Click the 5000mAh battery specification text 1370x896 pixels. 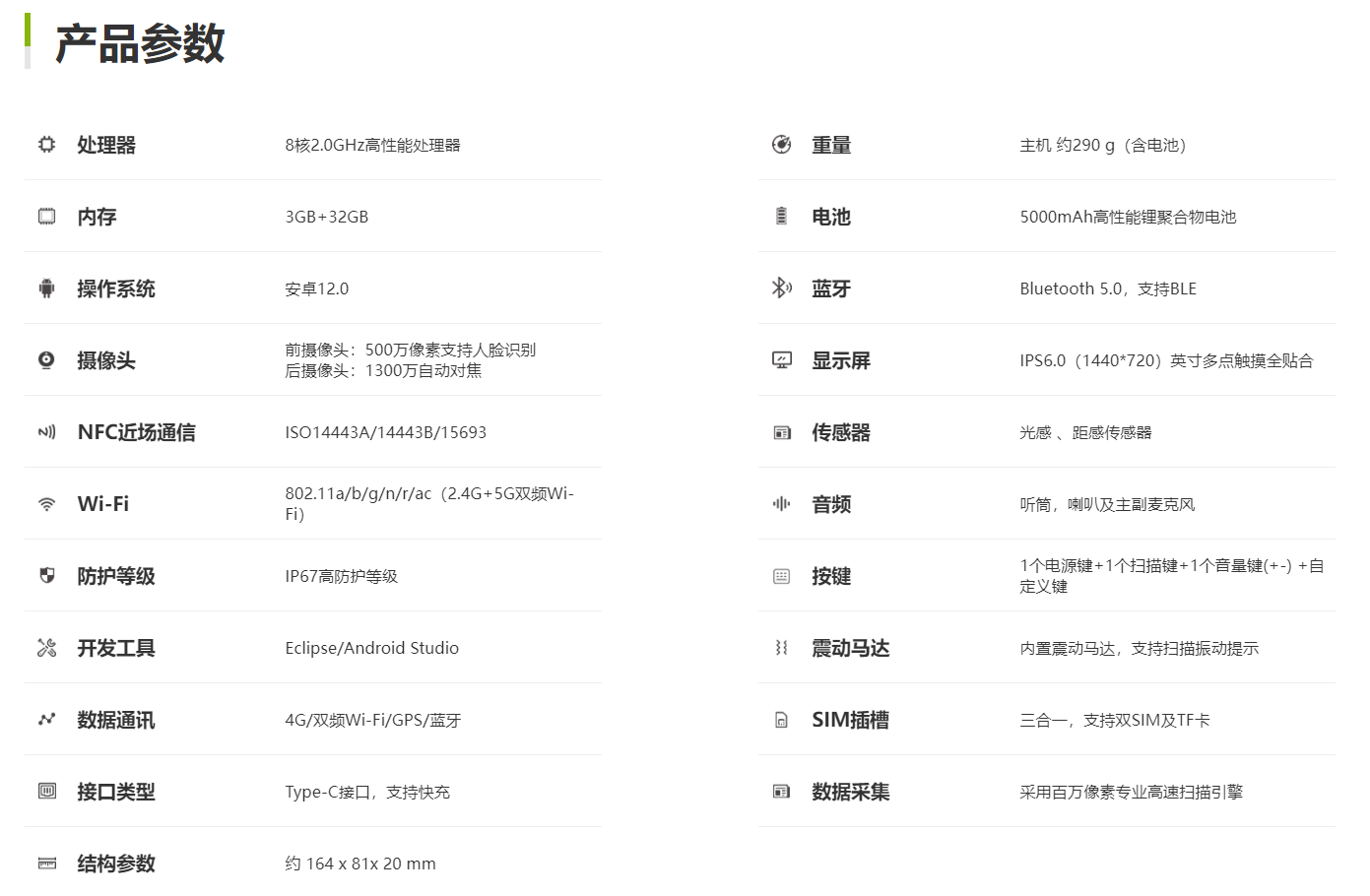[1128, 217]
